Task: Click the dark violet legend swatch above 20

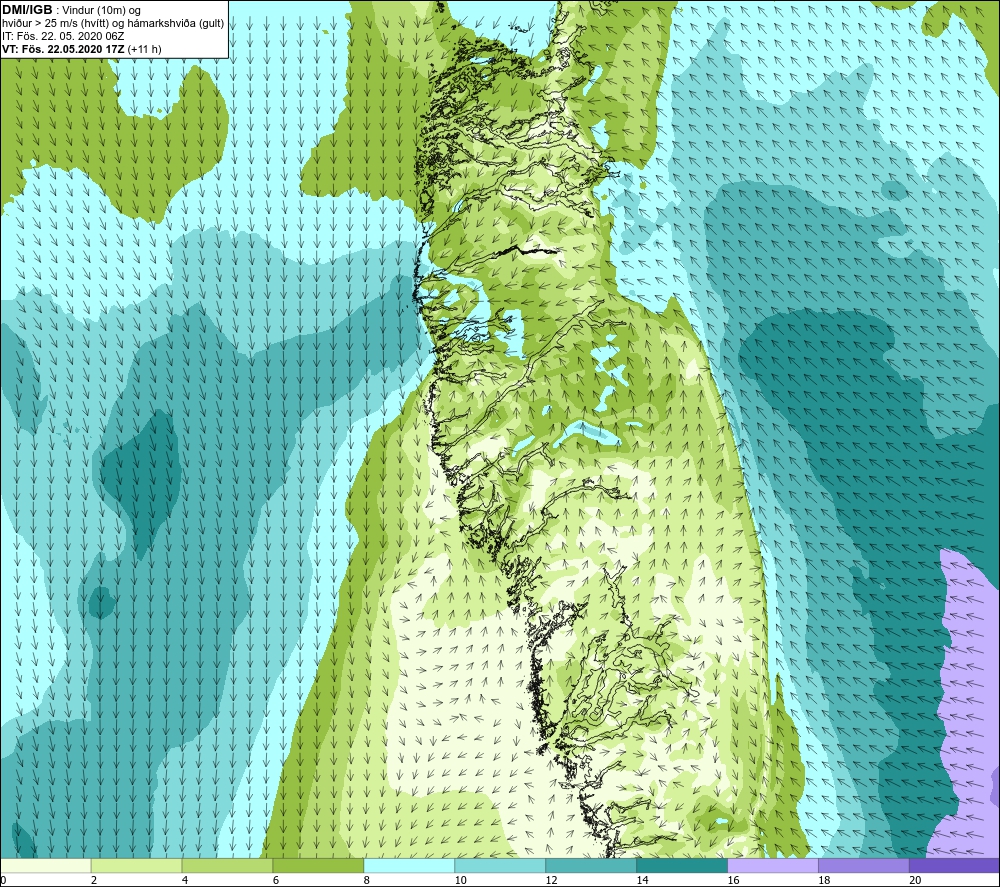Action: [954, 865]
